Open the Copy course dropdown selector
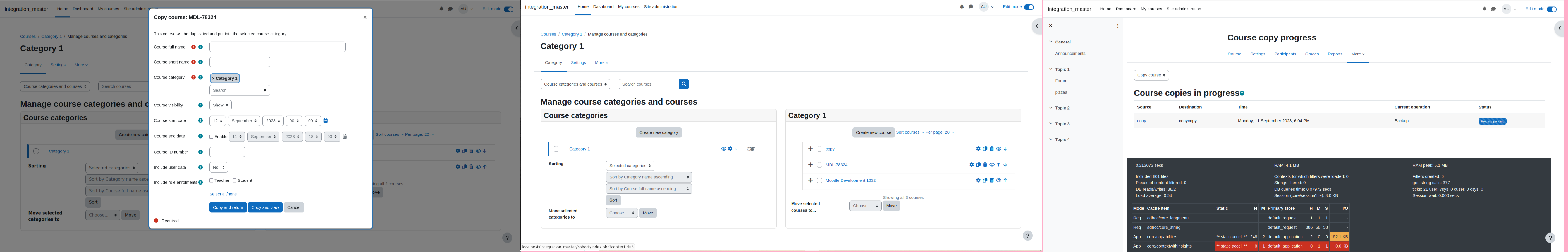This screenshot has width=1568, height=252. [x=1151, y=75]
